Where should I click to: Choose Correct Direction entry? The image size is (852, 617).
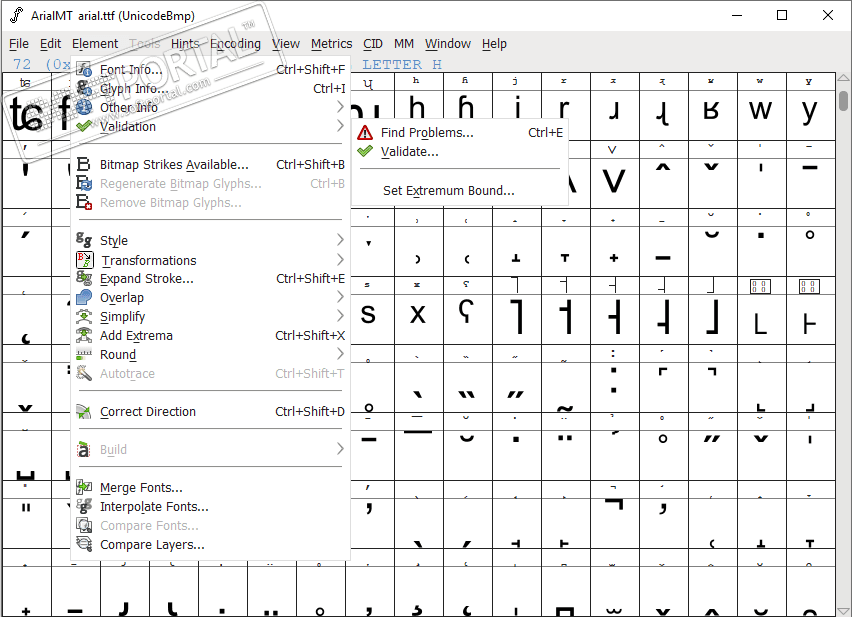click(211, 412)
